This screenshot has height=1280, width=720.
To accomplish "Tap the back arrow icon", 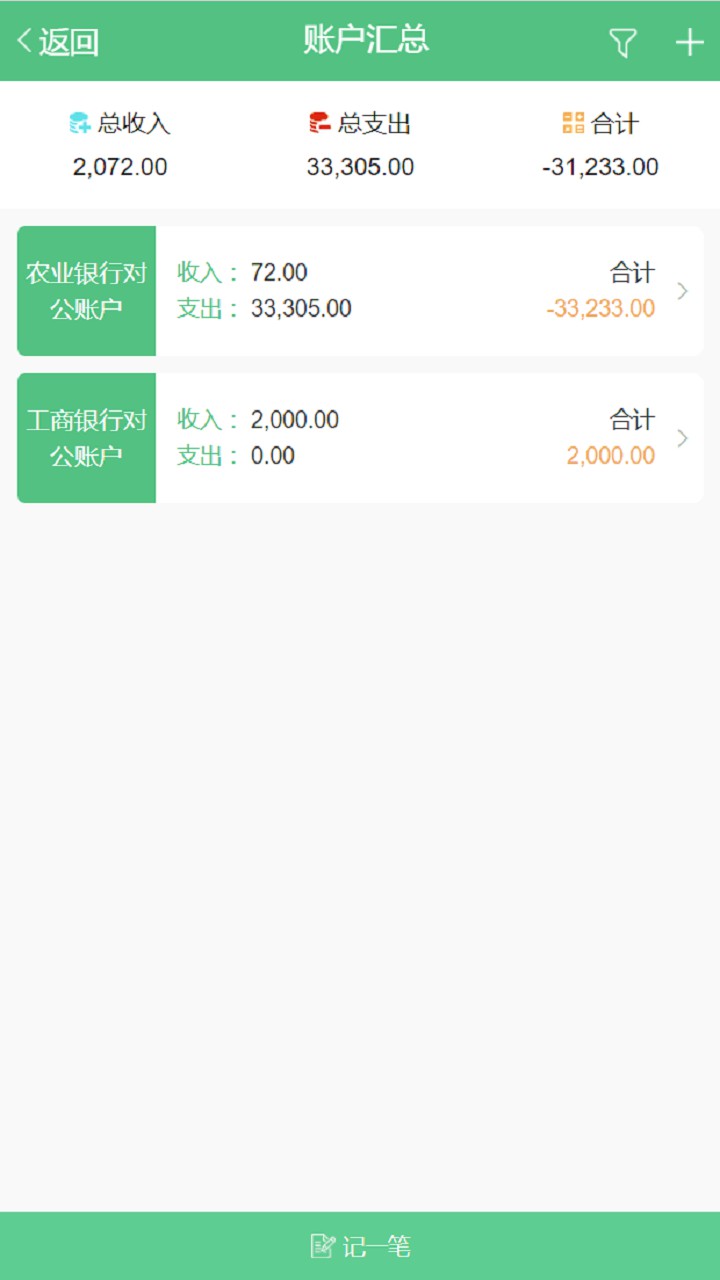I will (24, 42).
